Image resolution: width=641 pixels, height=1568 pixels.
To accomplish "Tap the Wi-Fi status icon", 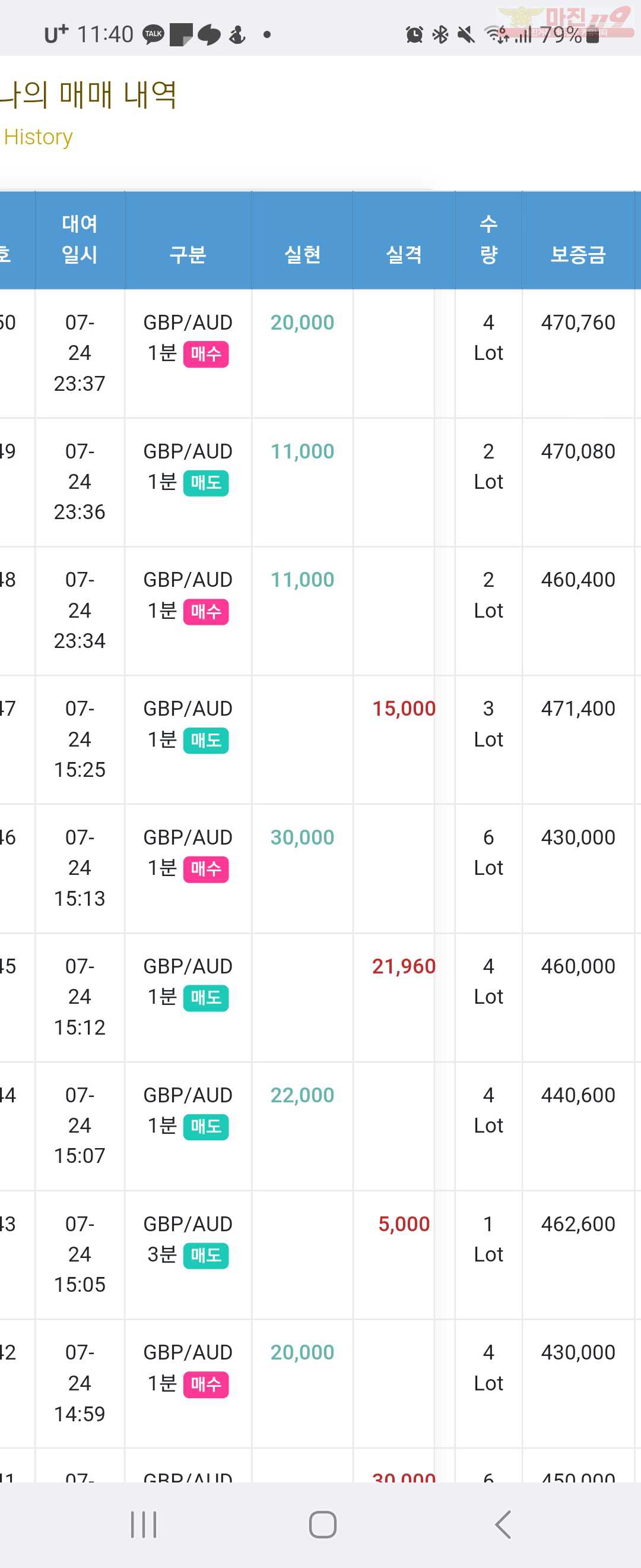I will (x=496, y=34).
